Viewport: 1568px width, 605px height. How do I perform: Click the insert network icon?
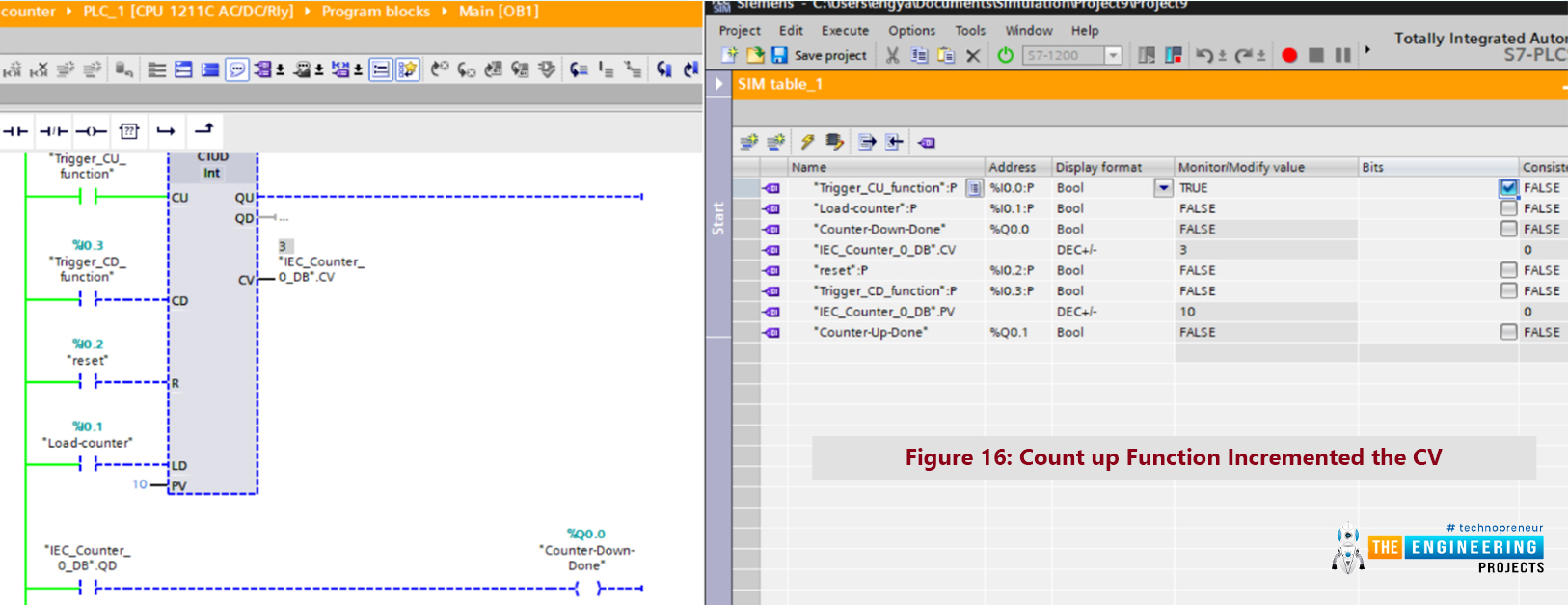click(13, 69)
